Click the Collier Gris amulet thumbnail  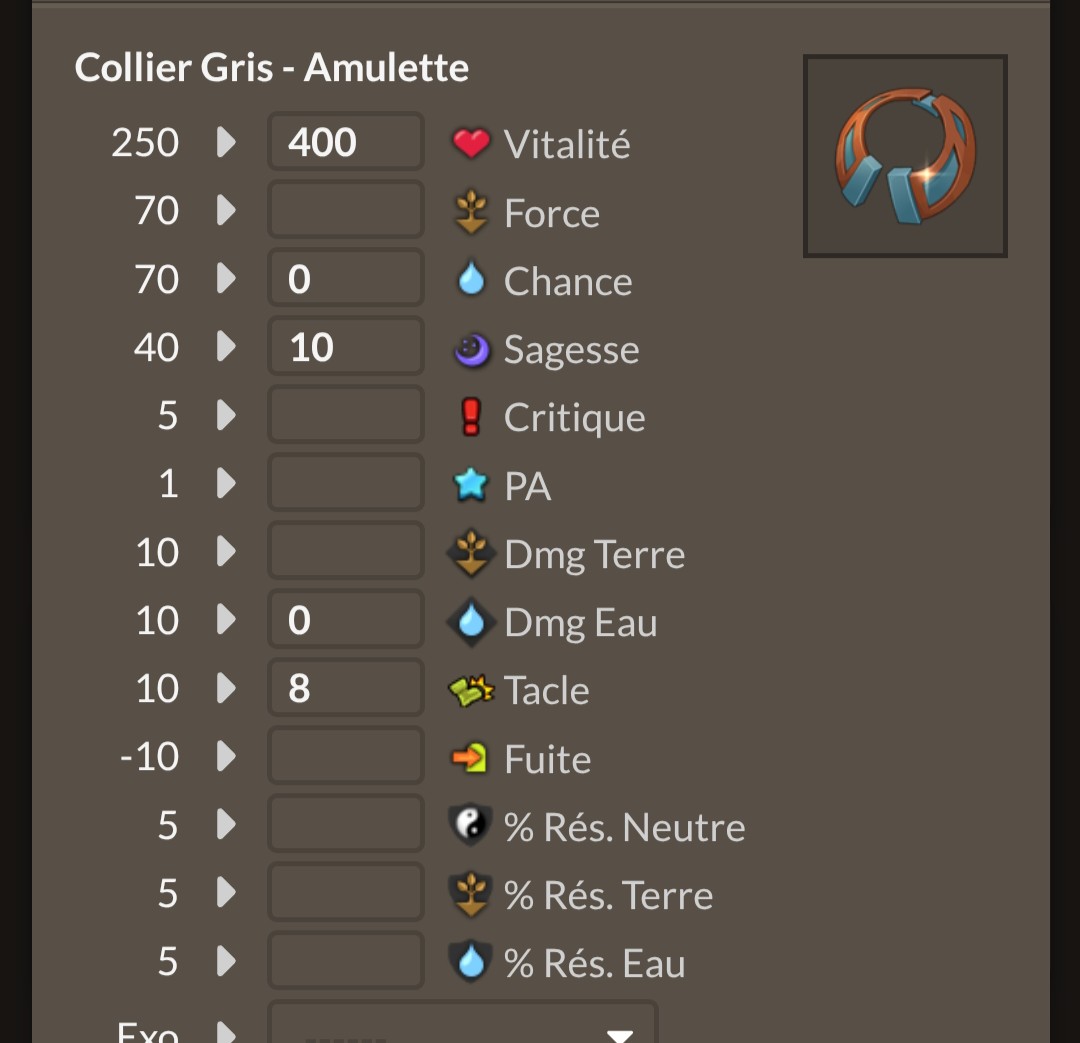coord(905,156)
